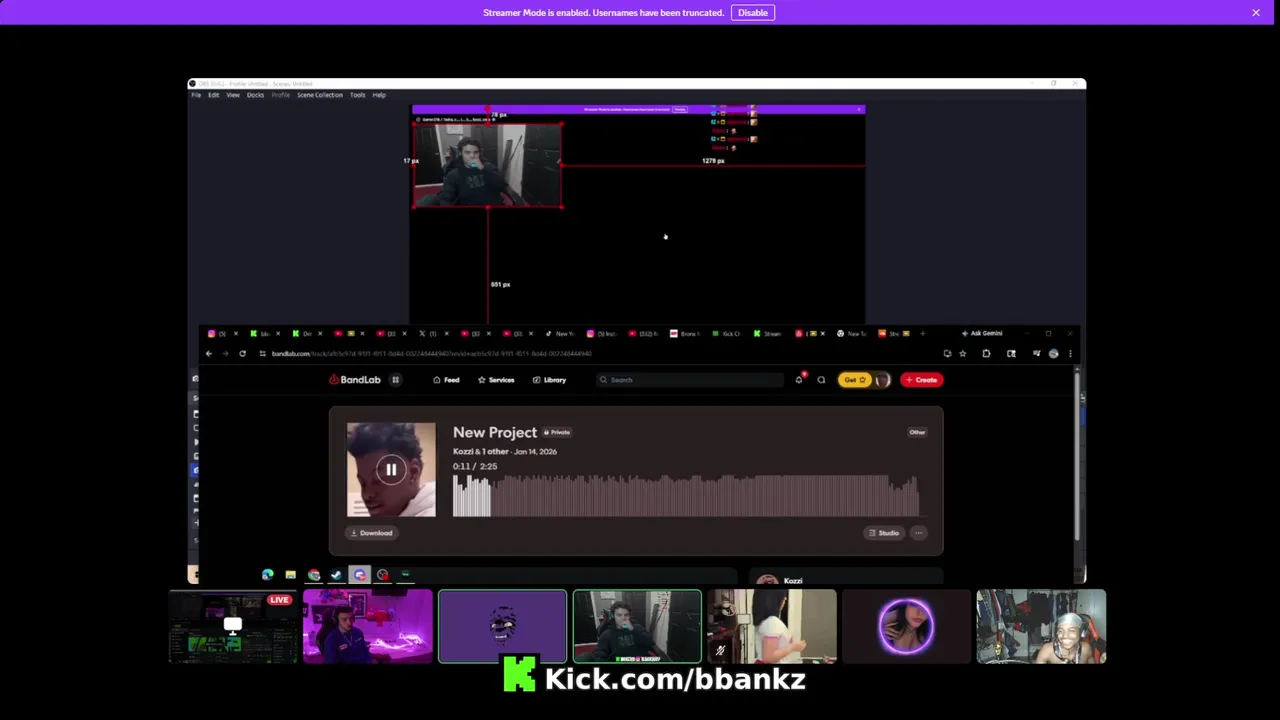Screen dimensions: 1280x720
Task: Dismiss the Streamer Mode banner
Action: coord(1256,12)
